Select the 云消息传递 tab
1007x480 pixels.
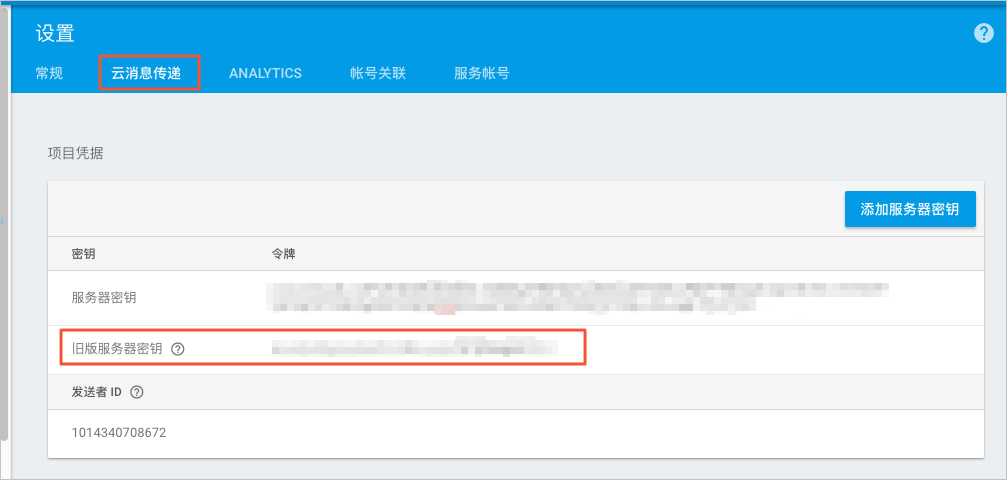(146, 73)
